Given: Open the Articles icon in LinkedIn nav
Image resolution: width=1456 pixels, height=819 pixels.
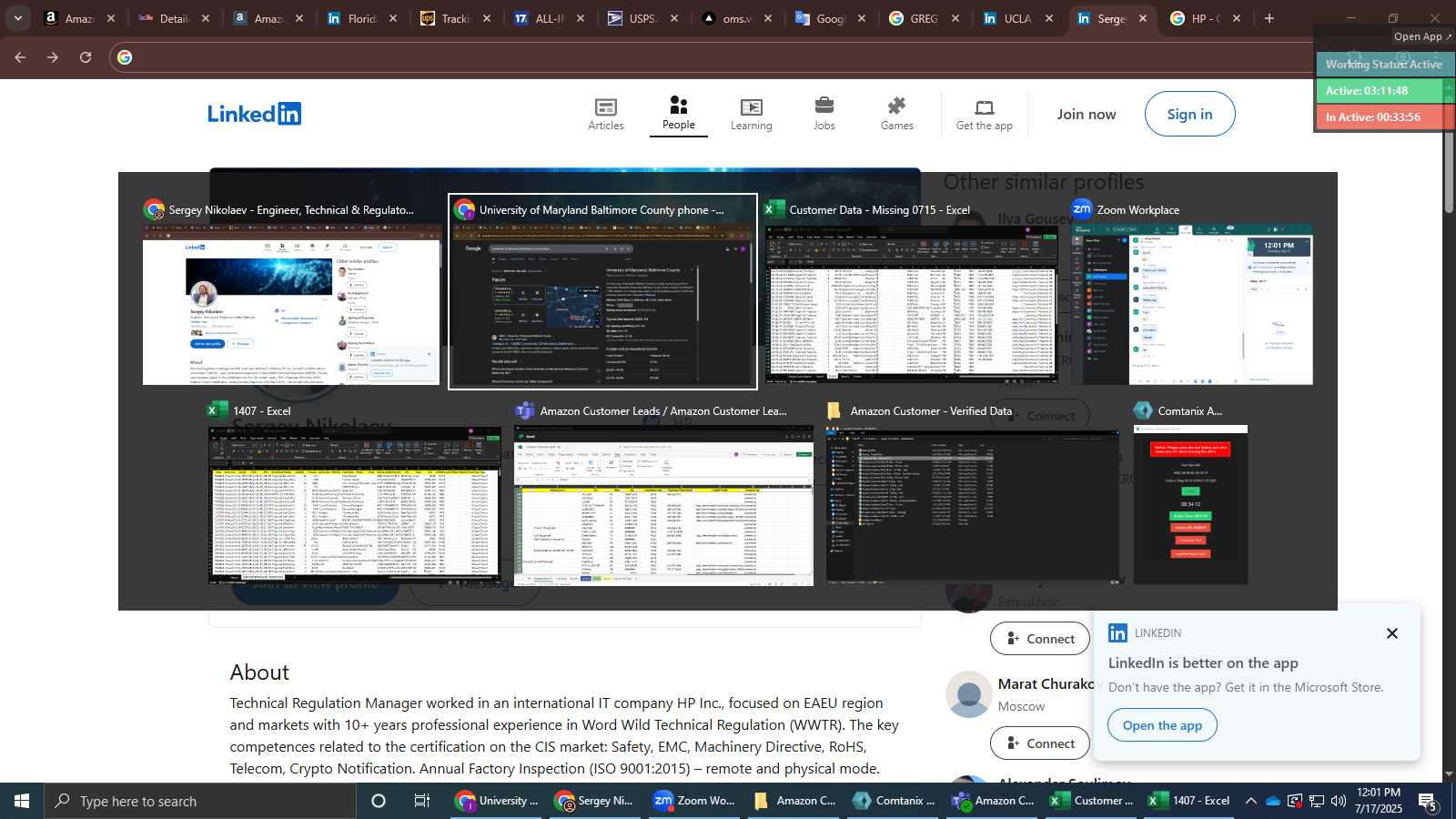Looking at the screenshot, I should tap(606, 115).
